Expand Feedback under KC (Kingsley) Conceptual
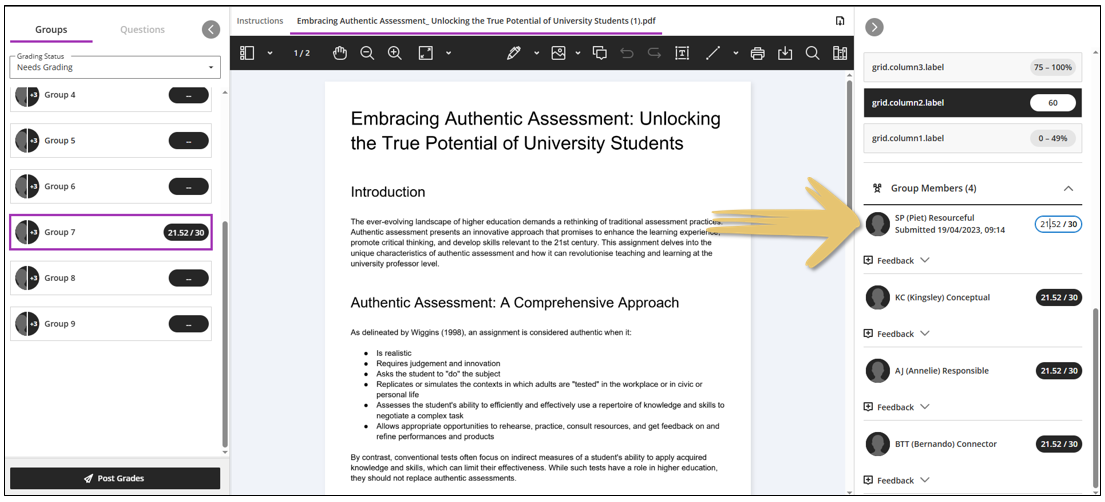1105x502 pixels. tap(896, 334)
